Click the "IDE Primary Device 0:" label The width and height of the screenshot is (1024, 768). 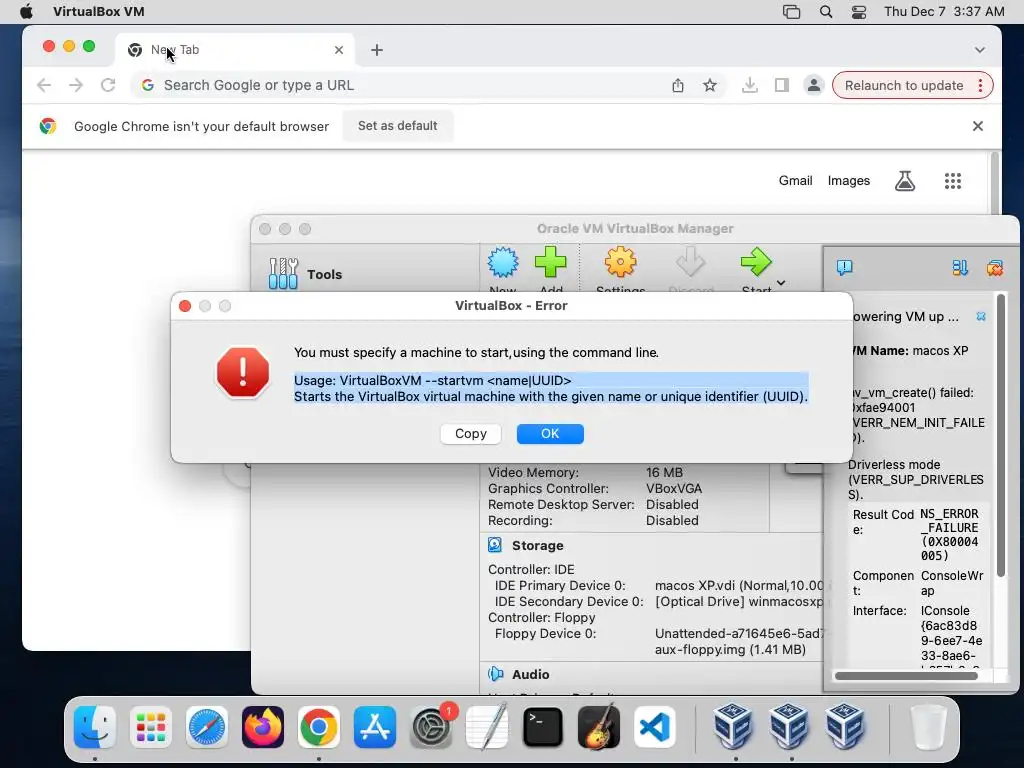coord(560,585)
